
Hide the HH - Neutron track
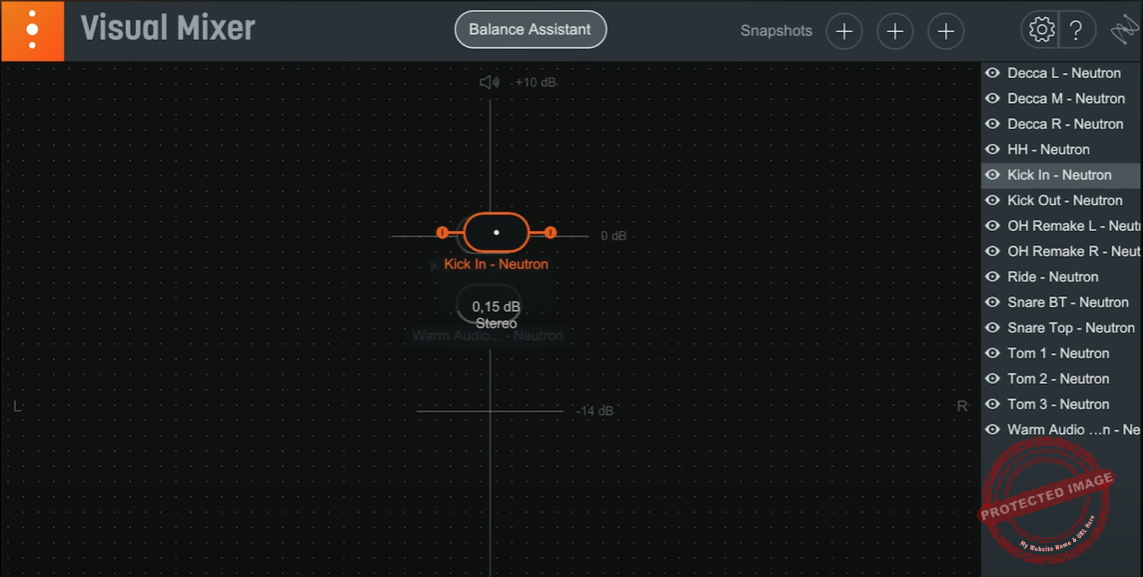coord(992,149)
